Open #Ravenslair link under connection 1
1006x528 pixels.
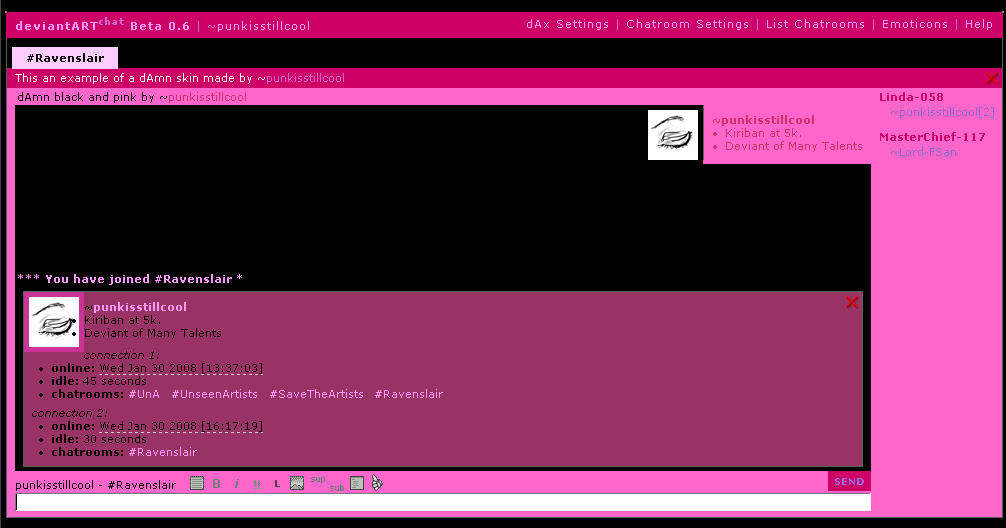tap(409, 395)
